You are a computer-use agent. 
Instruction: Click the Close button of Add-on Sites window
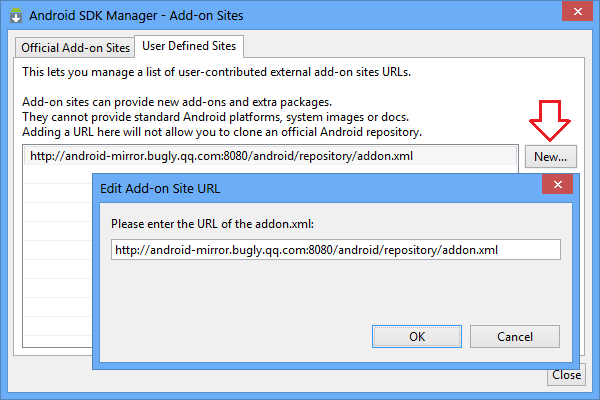click(x=566, y=375)
